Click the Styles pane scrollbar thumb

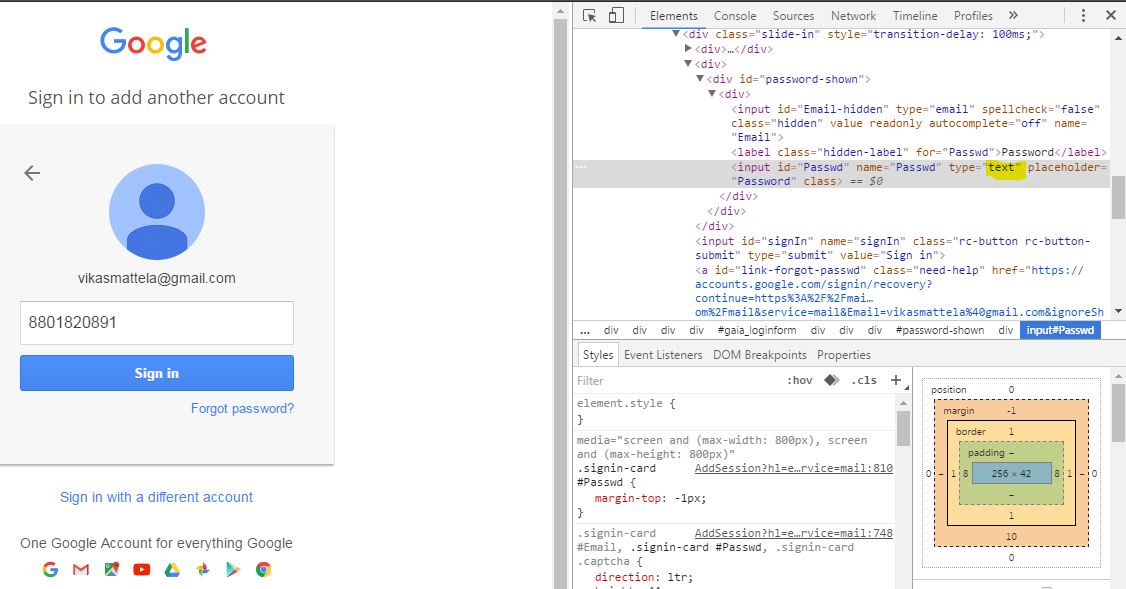(903, 427)
